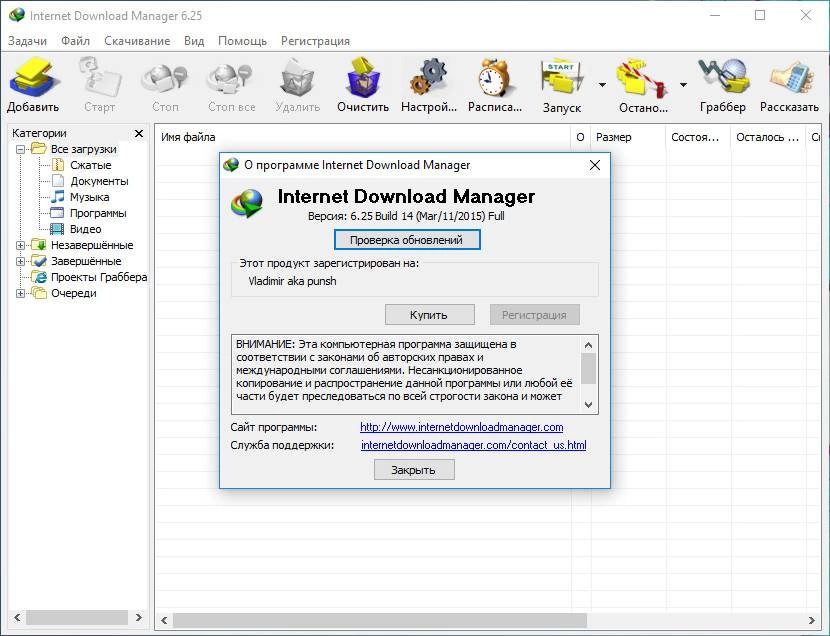Open the Регистрация menu
The image size is (830, 636).
coord(315,41)
